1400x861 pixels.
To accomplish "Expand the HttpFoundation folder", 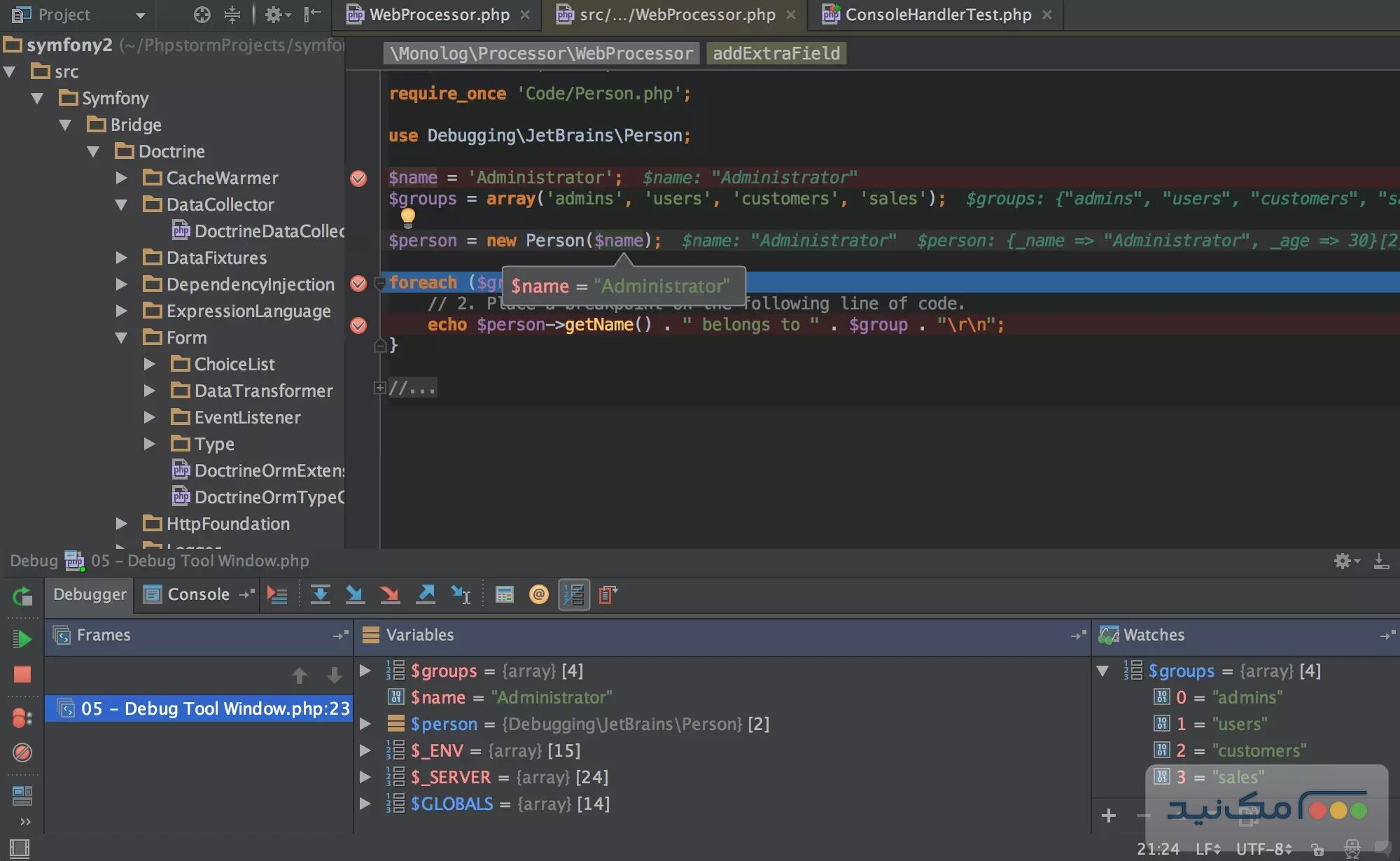I will coord(121,523).
